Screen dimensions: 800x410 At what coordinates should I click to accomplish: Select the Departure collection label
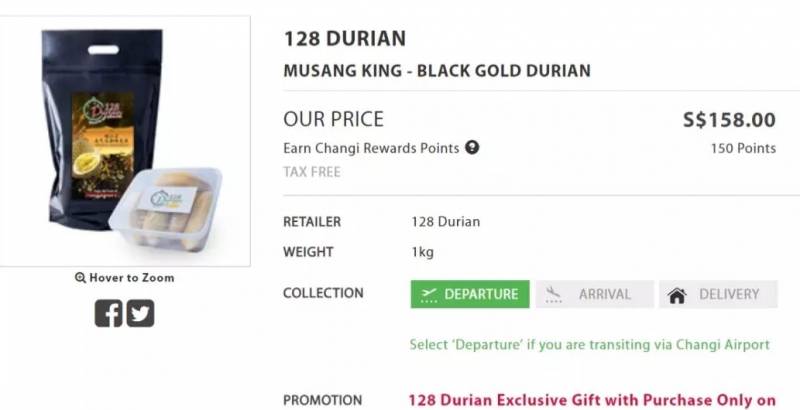coord(481,294)
